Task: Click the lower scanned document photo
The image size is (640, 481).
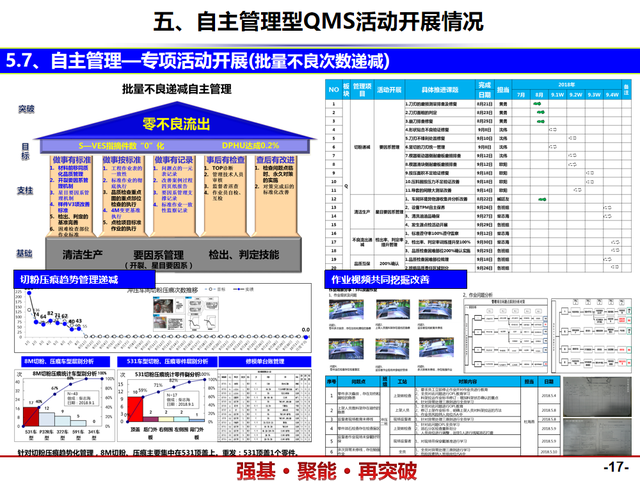Action: (x=597, y=436)
